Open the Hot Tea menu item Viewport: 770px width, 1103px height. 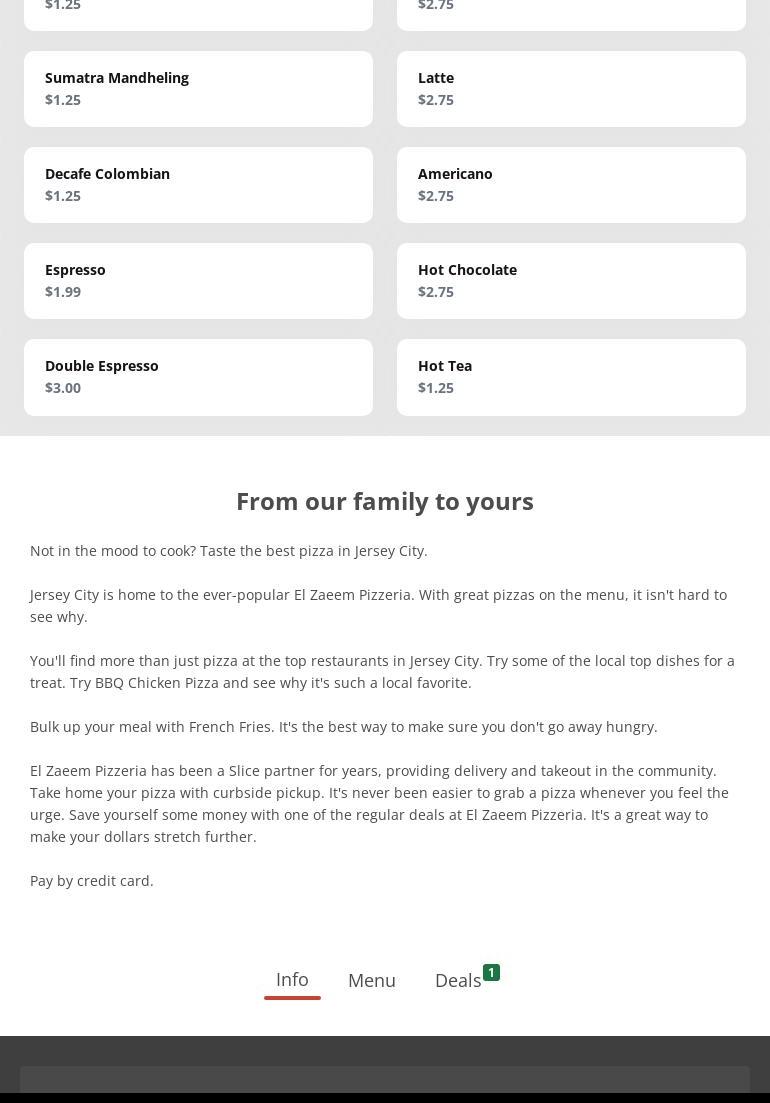[571, 377]
